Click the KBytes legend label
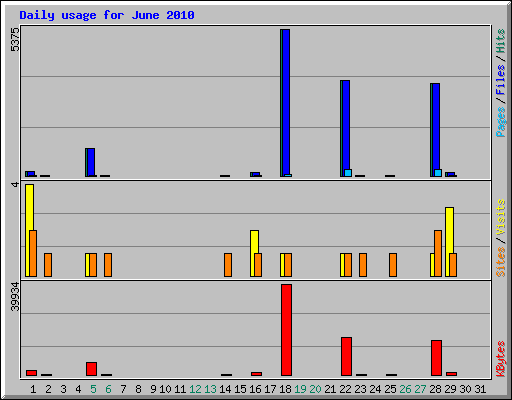 pos(500,359)
